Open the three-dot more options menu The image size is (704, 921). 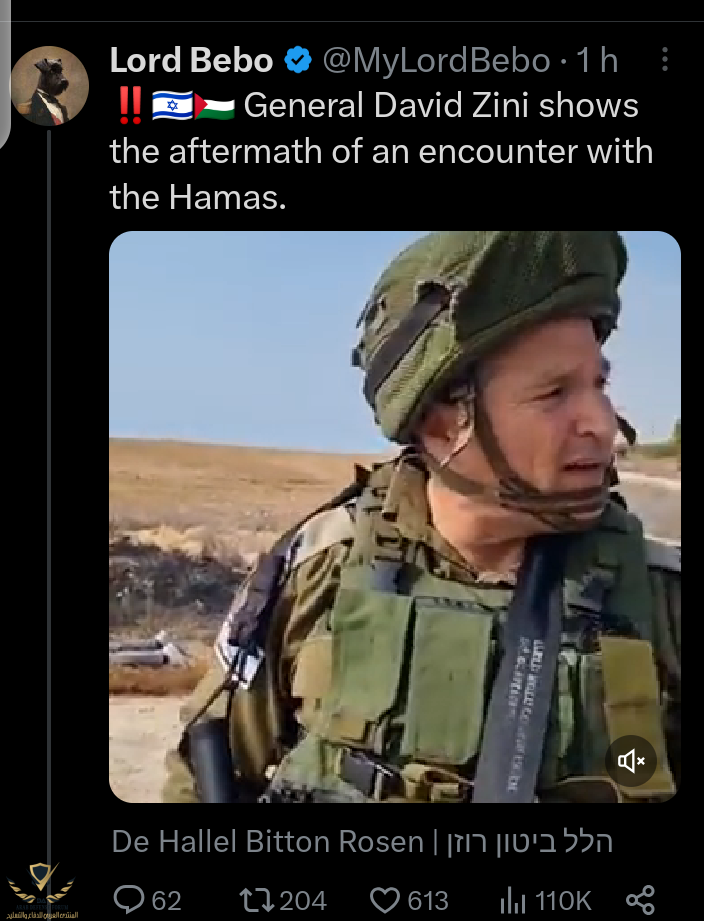coord(665,59)
